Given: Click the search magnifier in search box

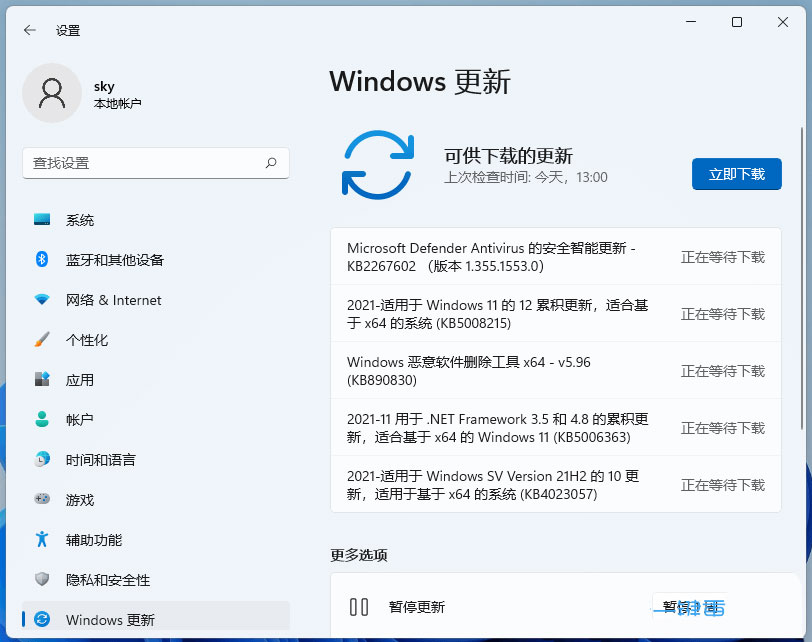Looking at the screenshot, I should 270,163.
